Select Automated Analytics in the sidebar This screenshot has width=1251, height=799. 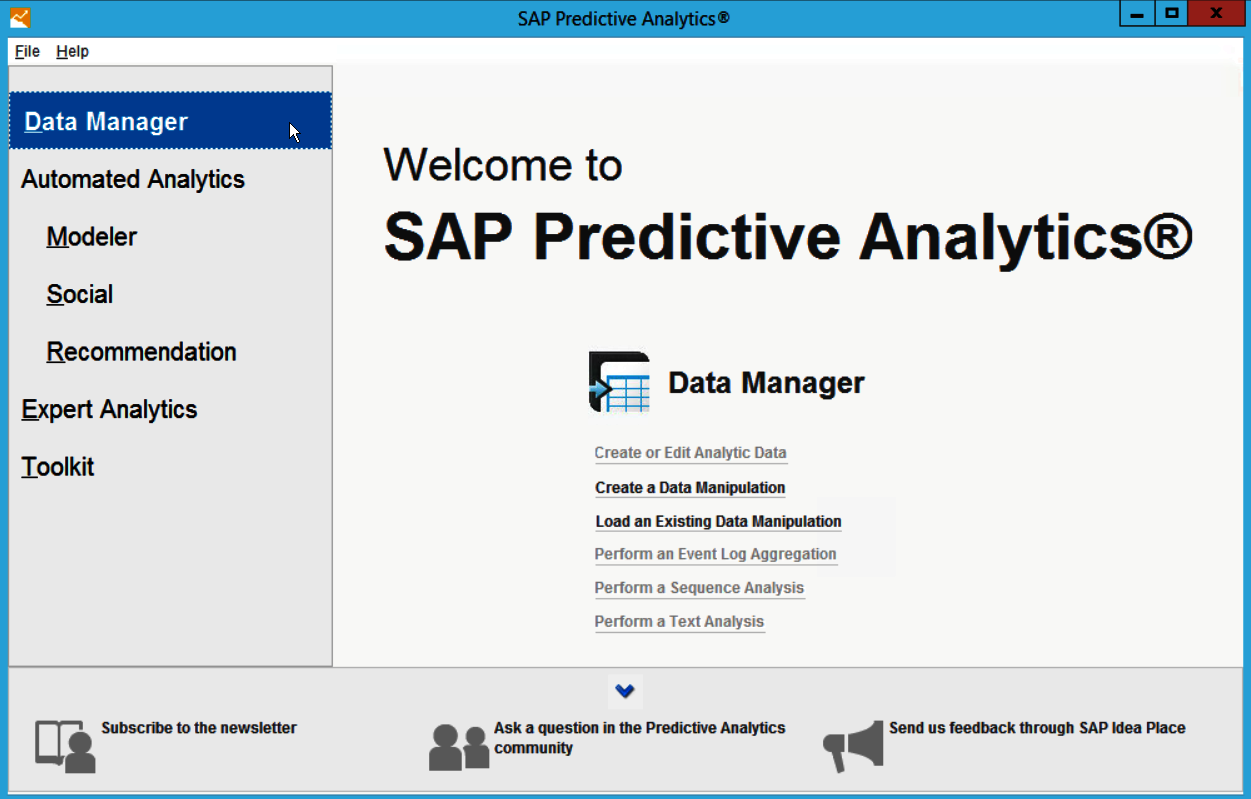pyautogui.click(x=132, y=179)
